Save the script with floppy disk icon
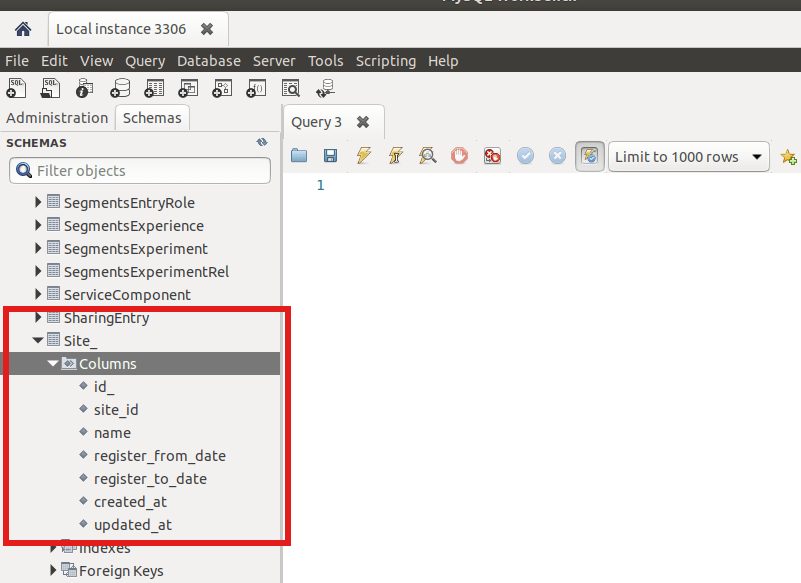801x583 pixels. (x=330, y=156)
